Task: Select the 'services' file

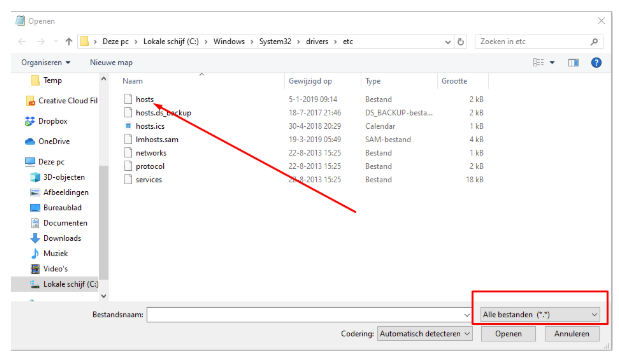Action: 149,180
